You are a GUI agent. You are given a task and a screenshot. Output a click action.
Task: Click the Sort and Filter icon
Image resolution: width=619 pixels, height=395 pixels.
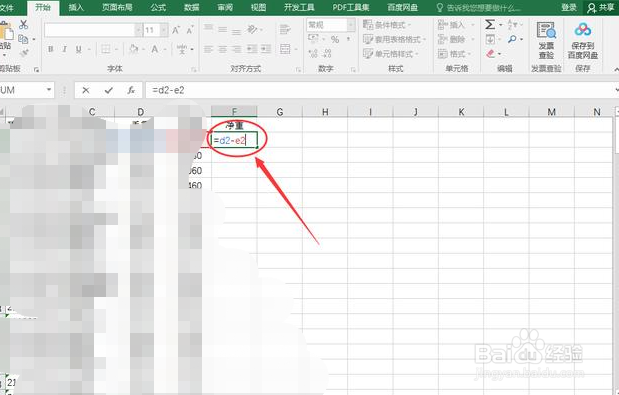(x=512, y=25)
